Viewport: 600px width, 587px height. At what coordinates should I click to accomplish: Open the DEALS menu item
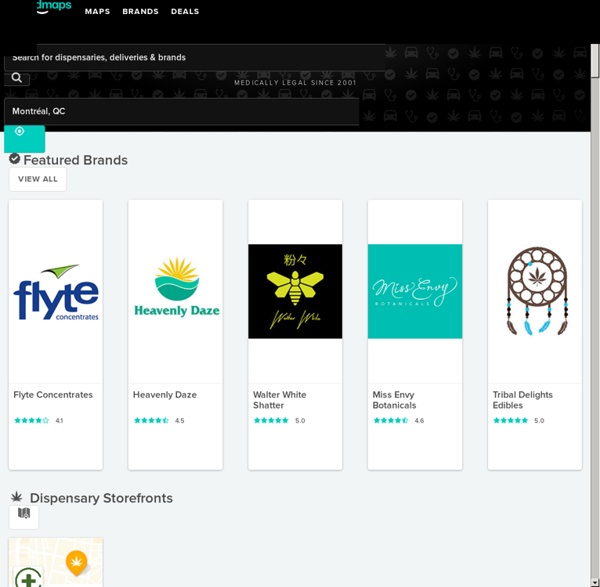click(185, 11)
